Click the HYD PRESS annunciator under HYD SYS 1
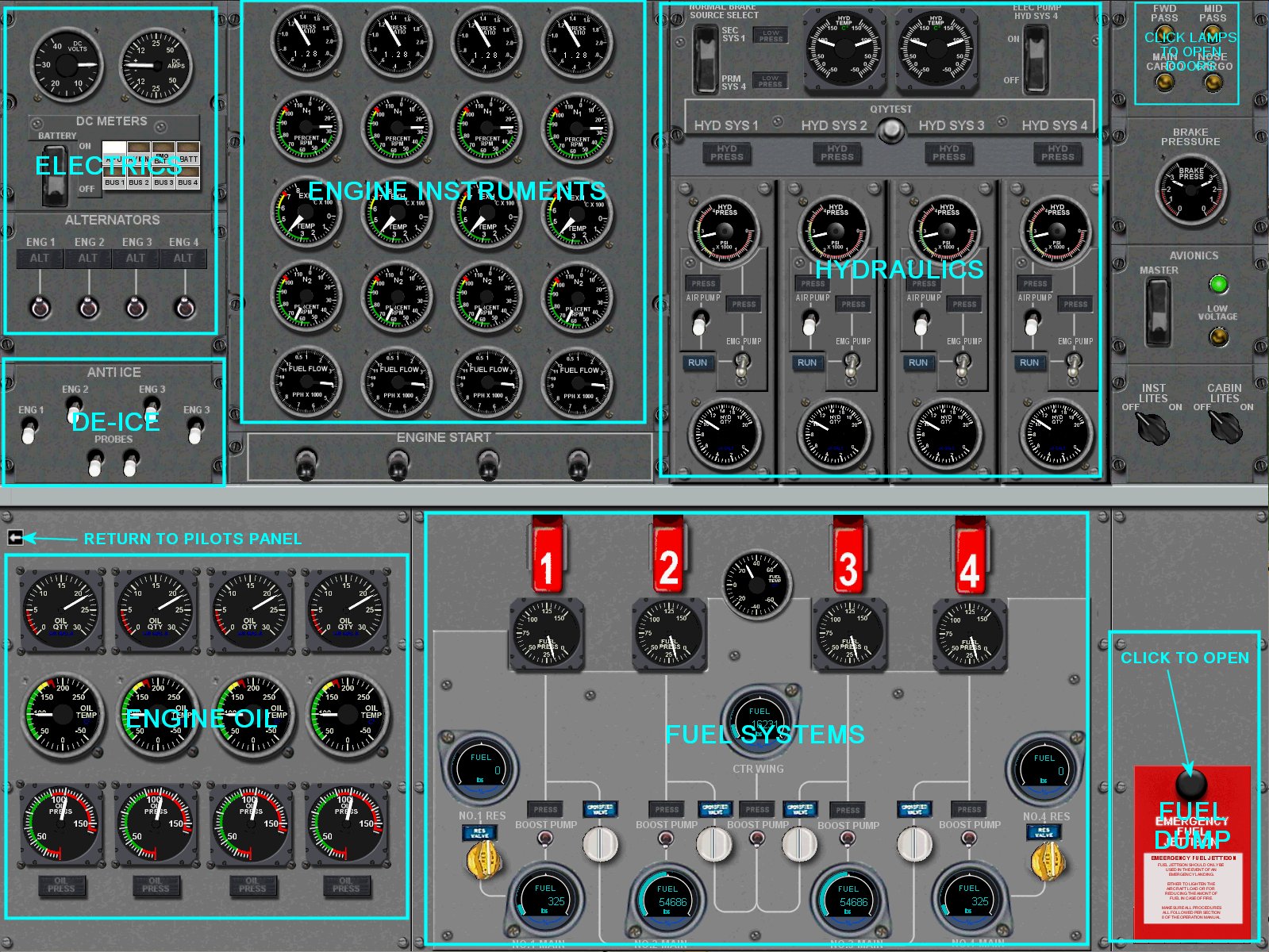The height and width of the screenshot is (952, 1269). [x=727, y=152]
